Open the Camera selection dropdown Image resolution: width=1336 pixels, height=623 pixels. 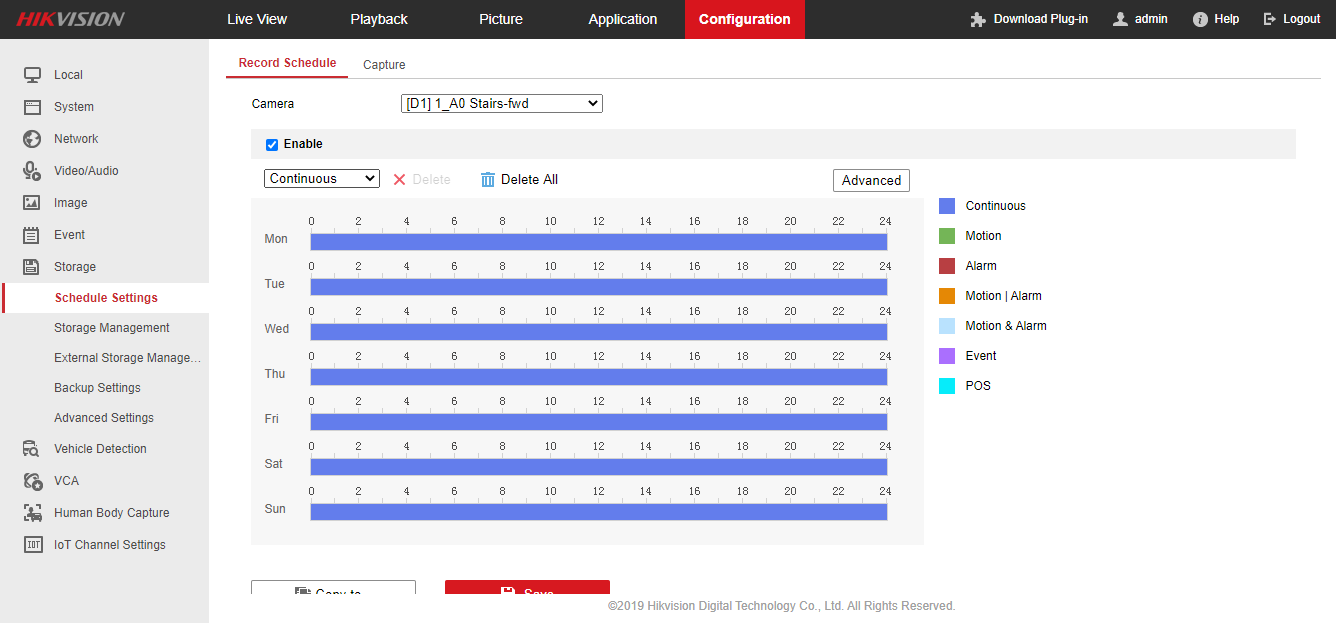(x=501, y=103)
